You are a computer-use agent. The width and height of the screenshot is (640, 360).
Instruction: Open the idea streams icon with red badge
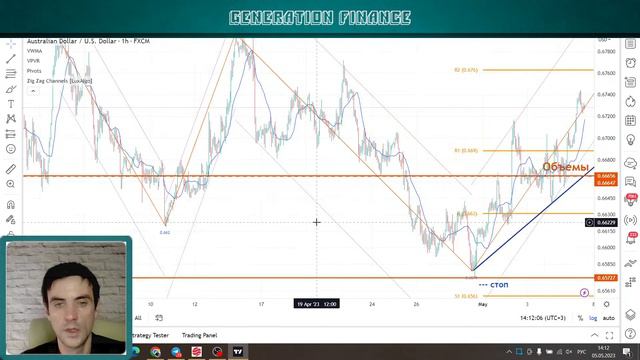tap(631, 200)
